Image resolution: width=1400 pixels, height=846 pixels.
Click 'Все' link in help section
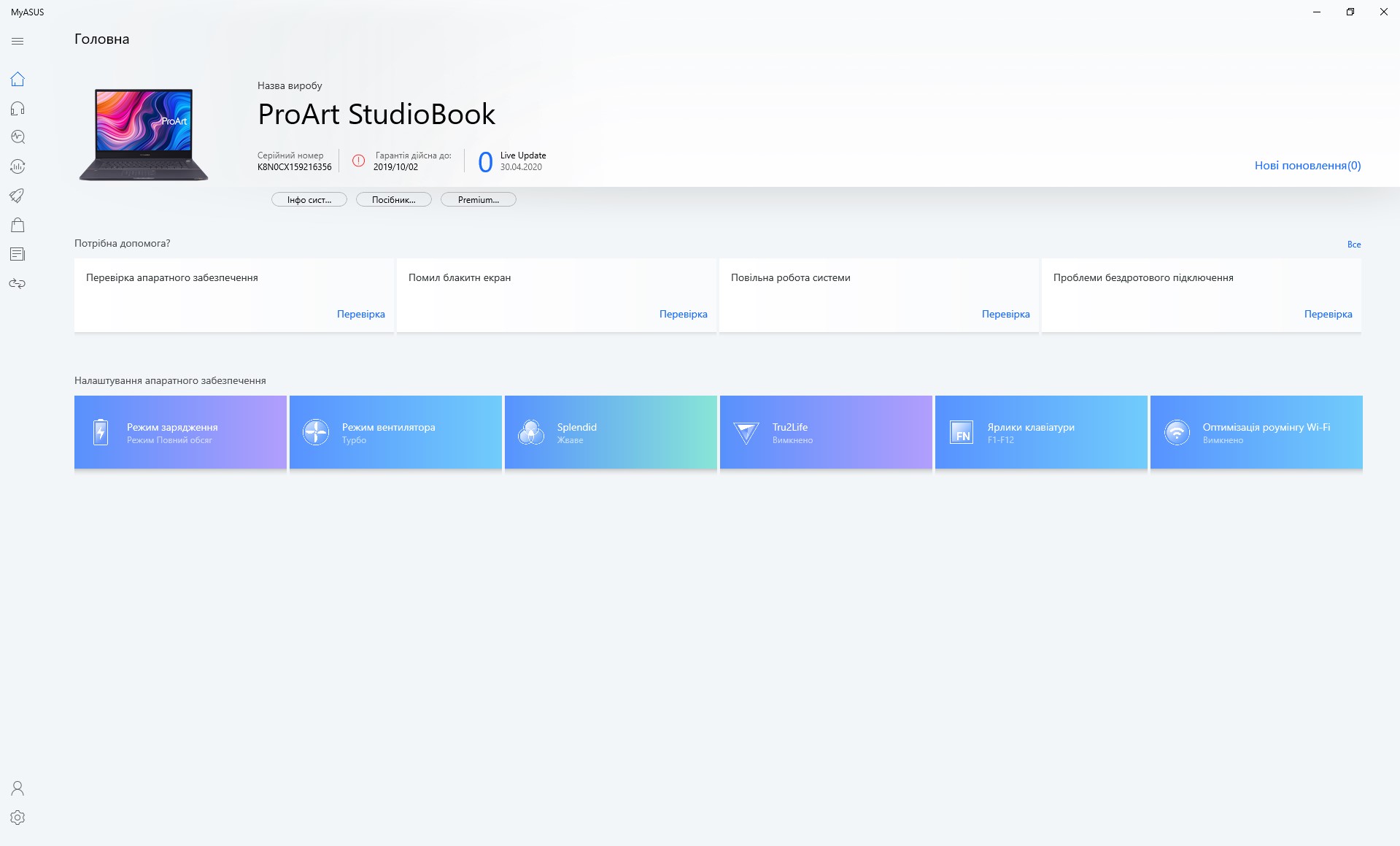[1354, 245]
